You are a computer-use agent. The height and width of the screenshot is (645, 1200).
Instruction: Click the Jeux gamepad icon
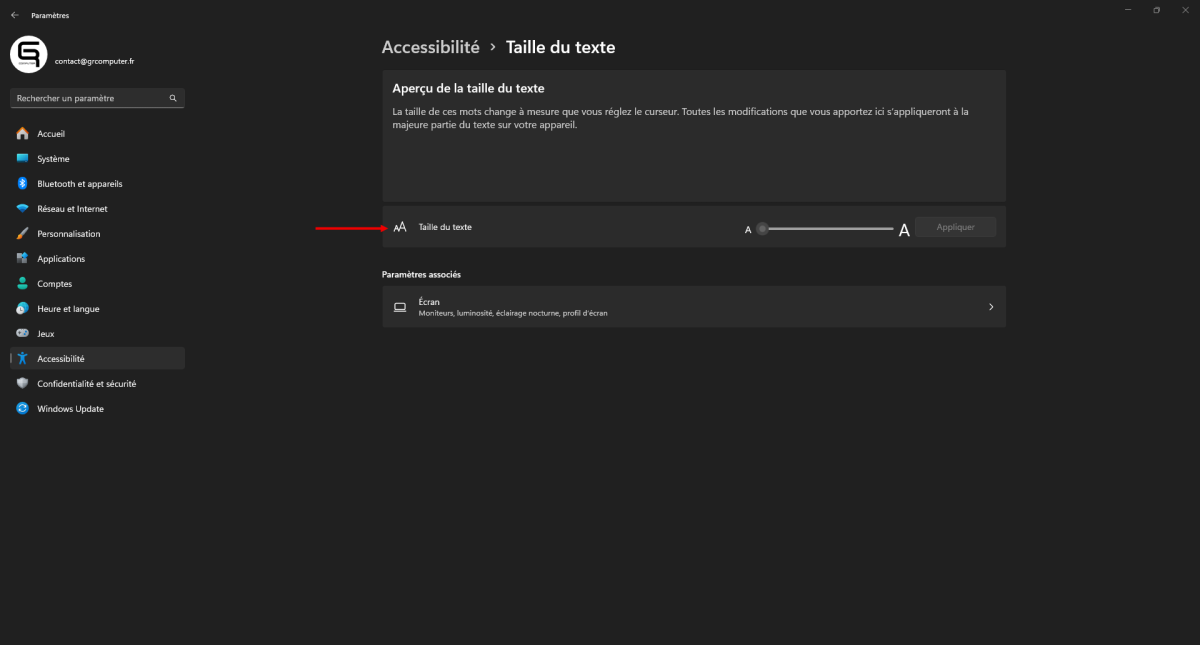[x=22, y=334]
